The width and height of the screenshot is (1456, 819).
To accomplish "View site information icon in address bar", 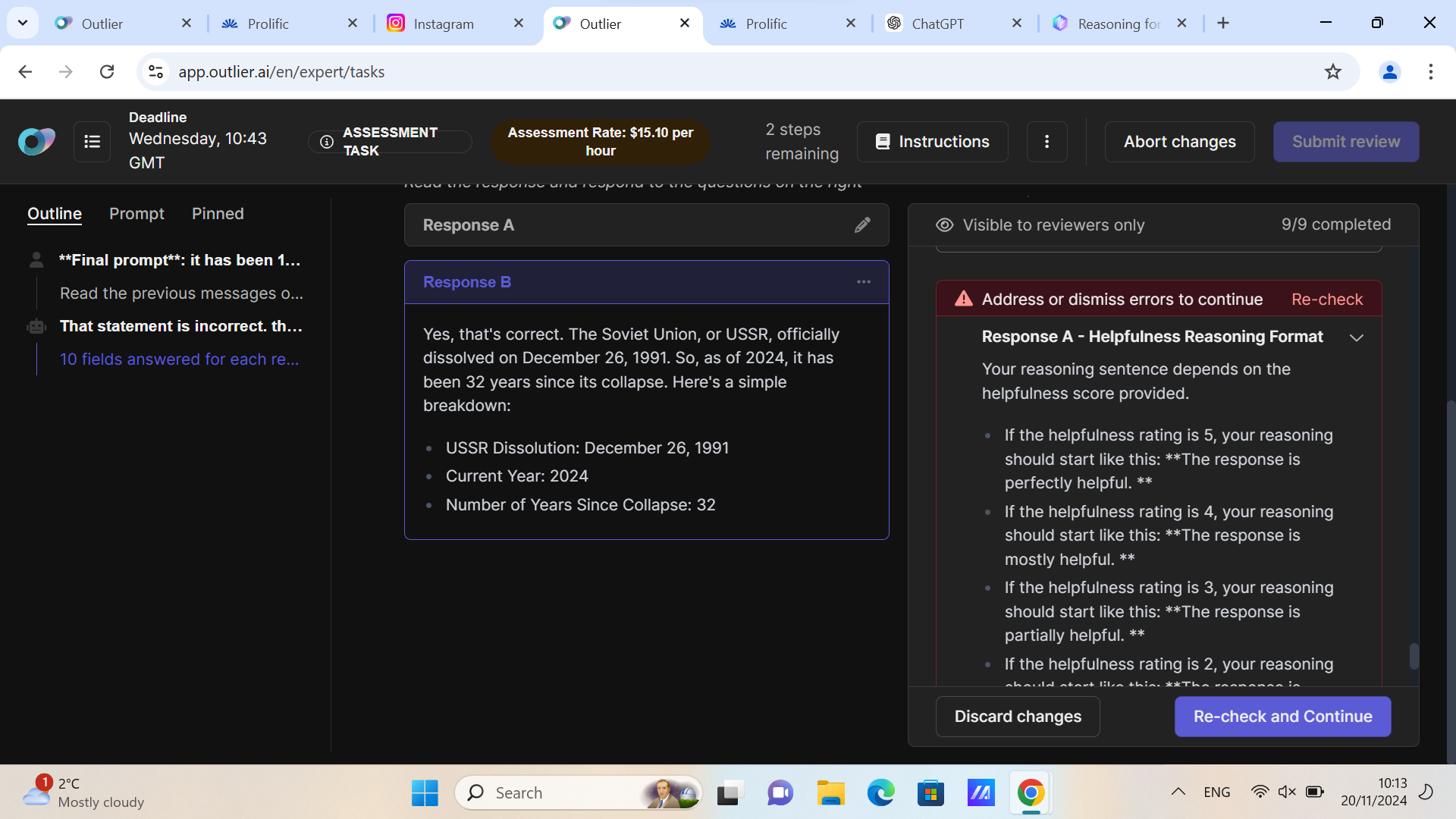I will 155,71.
